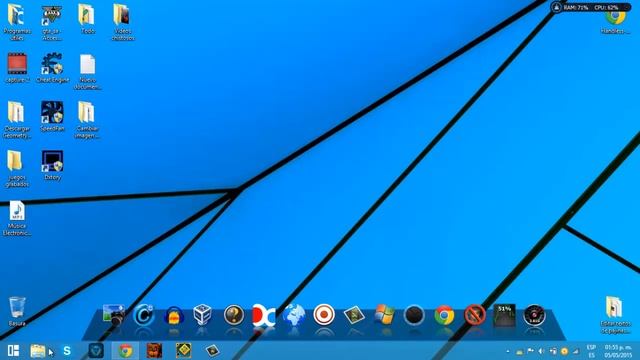Screen dimensions: 640x360
Task: Click the RAM and CPU monitor widget
Action: pos(590,7)
